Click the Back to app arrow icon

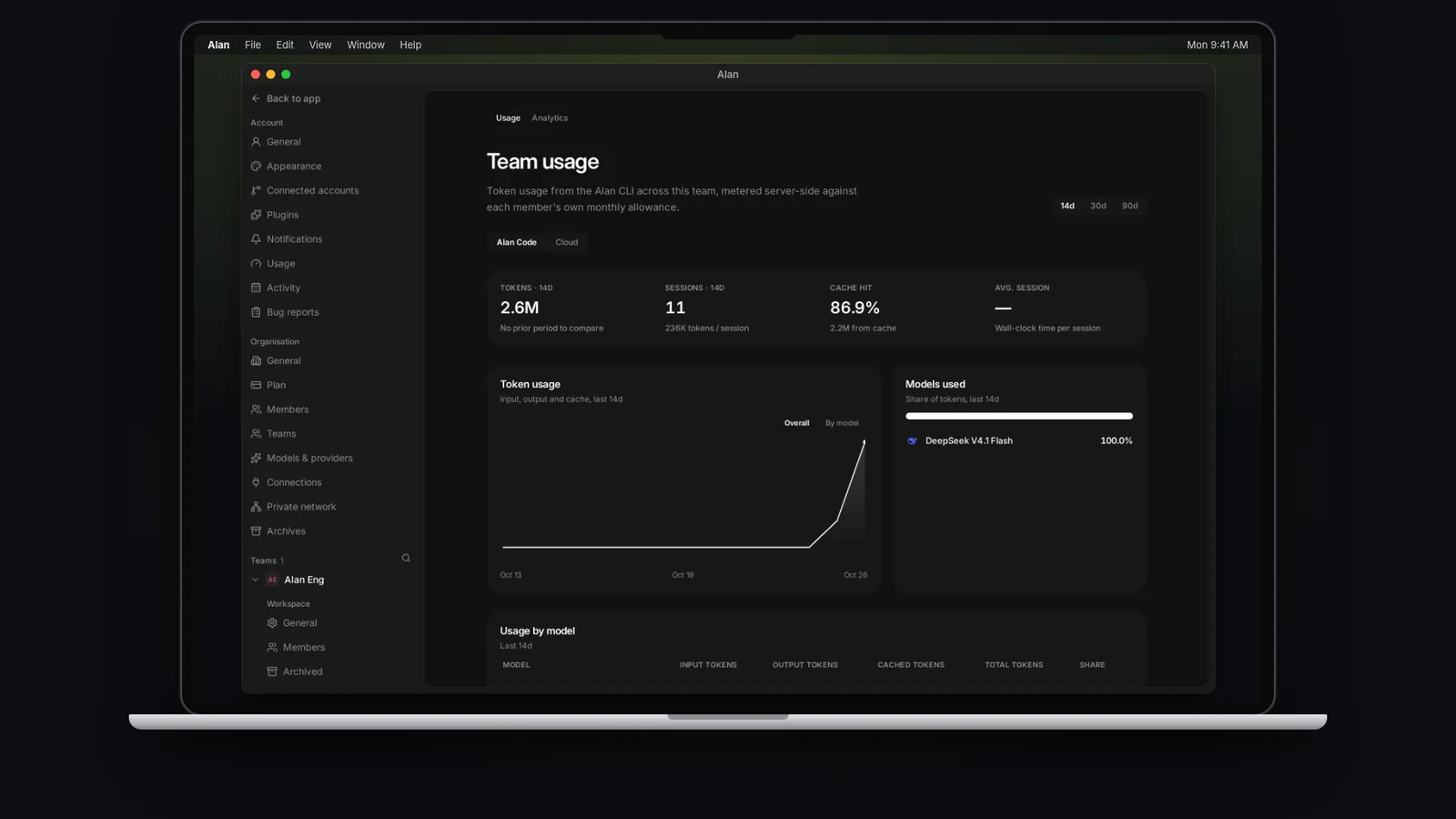pos(256,98)
